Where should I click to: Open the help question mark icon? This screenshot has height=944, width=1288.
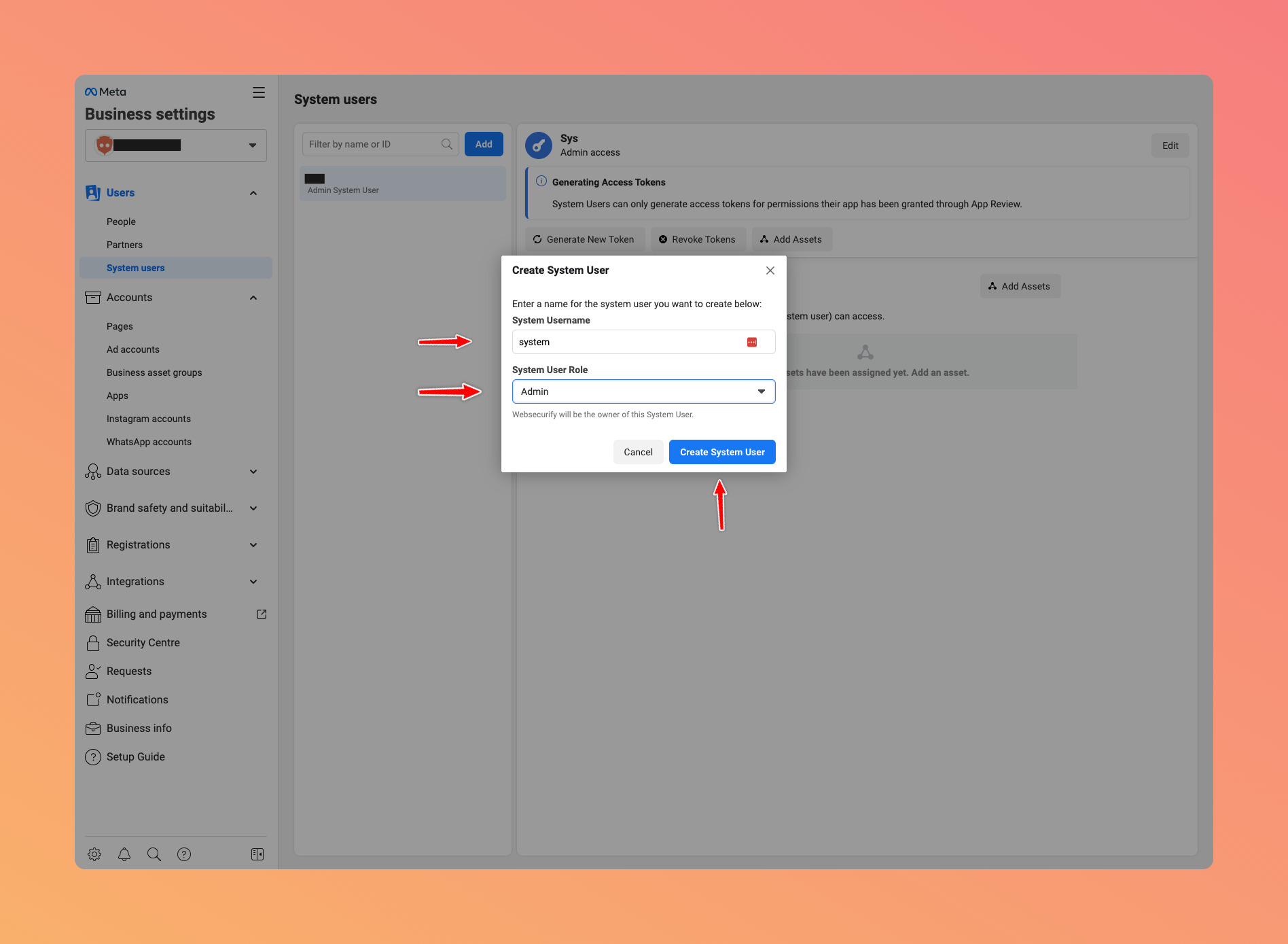pyautogui.click(x=184, y=854)
